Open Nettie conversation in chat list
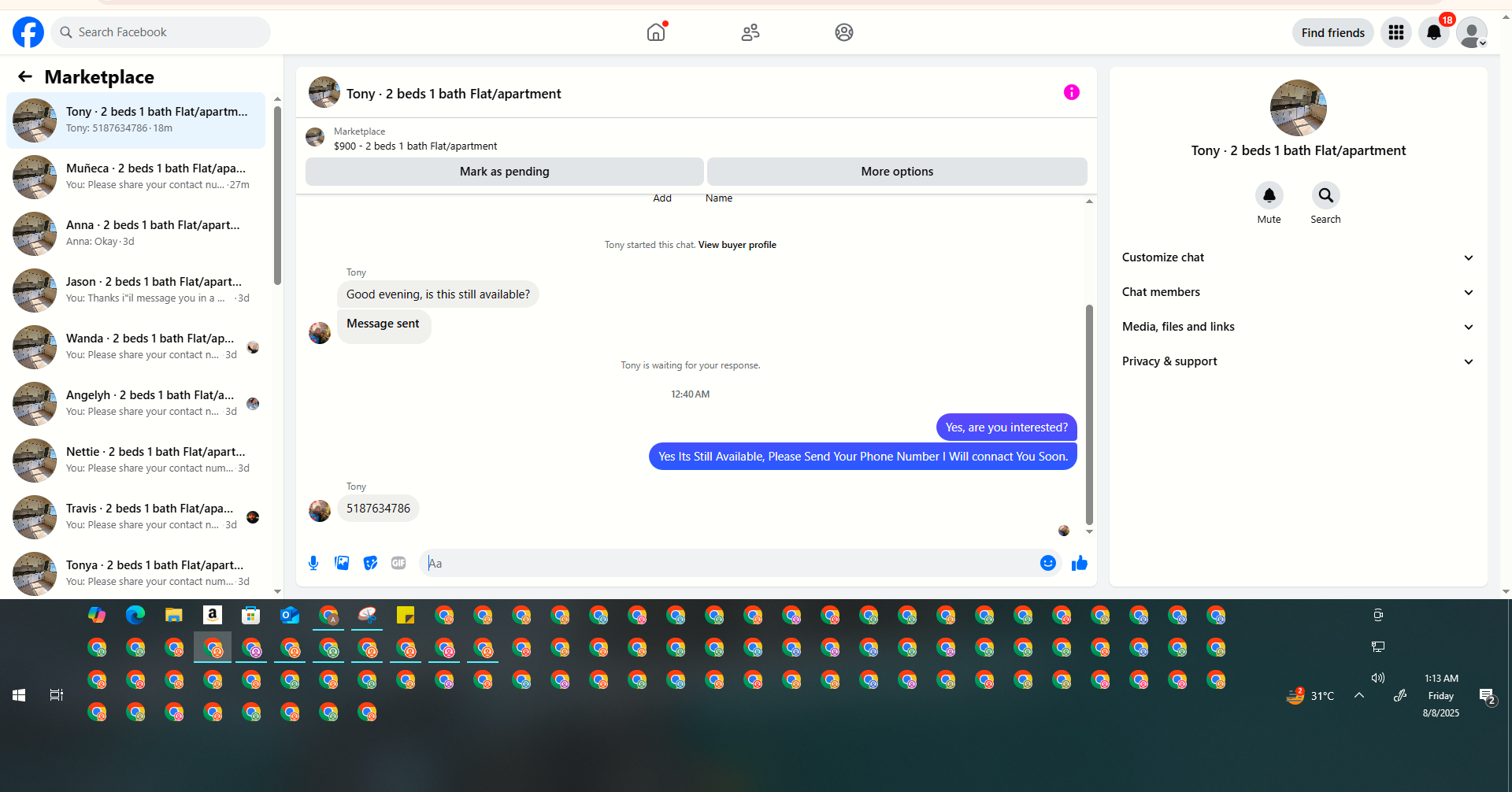Screen dimensions: 1512x792 [135, 461]
